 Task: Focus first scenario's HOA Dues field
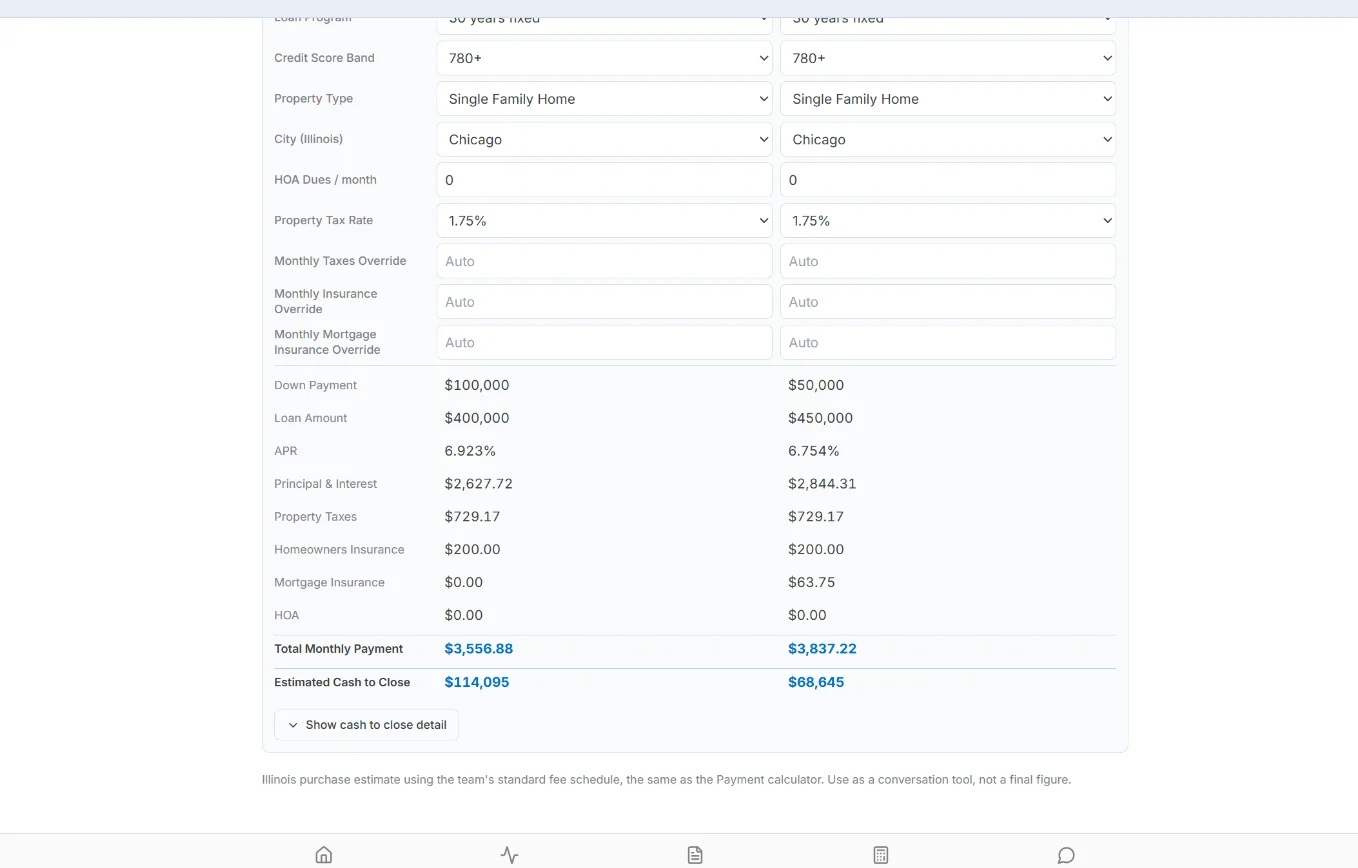(x=604, y=180)
